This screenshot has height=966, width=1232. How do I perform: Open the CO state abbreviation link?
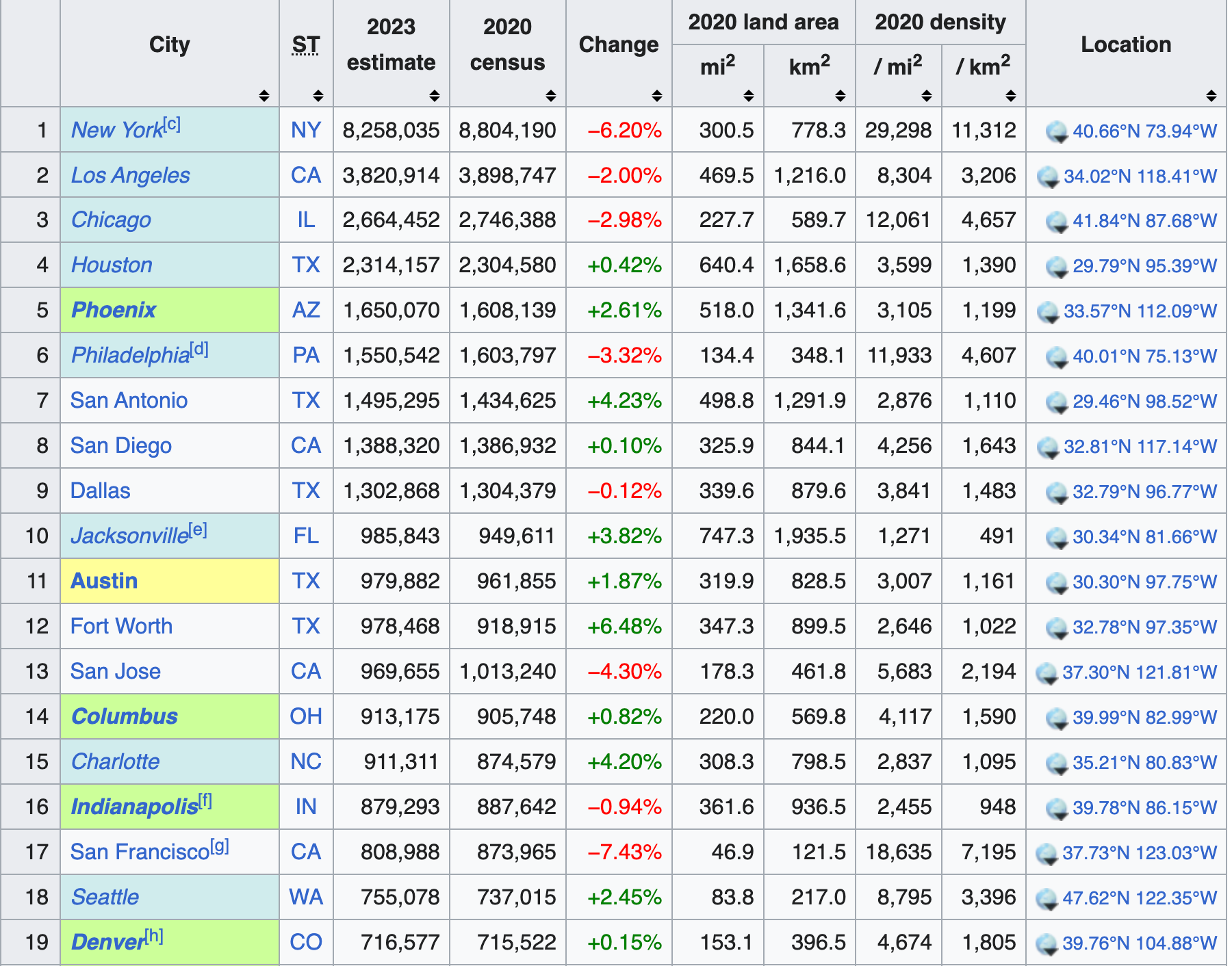pos(306,942)
